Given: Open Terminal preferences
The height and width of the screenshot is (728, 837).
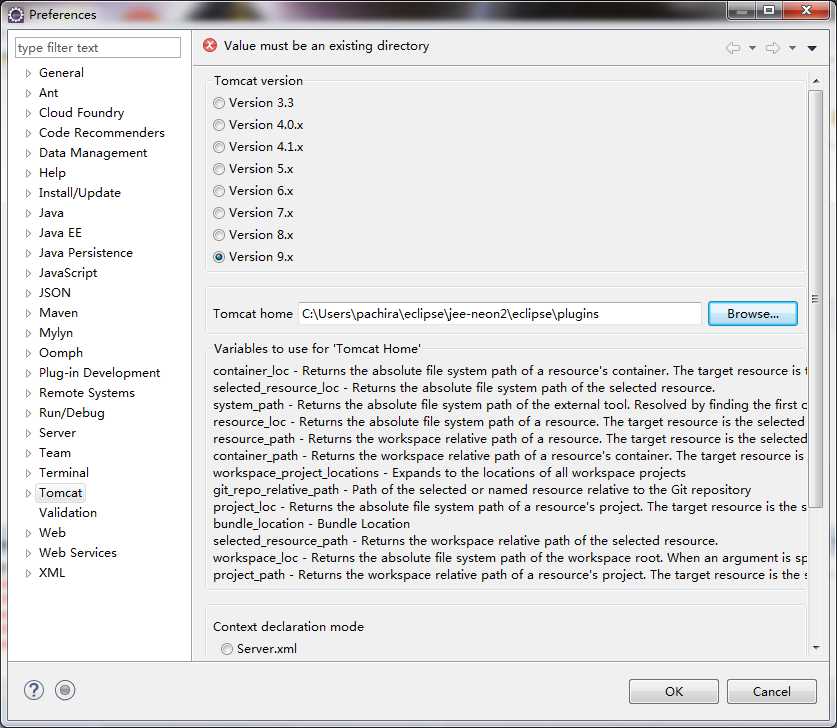Looking at the screenshot, I should 64,472.
